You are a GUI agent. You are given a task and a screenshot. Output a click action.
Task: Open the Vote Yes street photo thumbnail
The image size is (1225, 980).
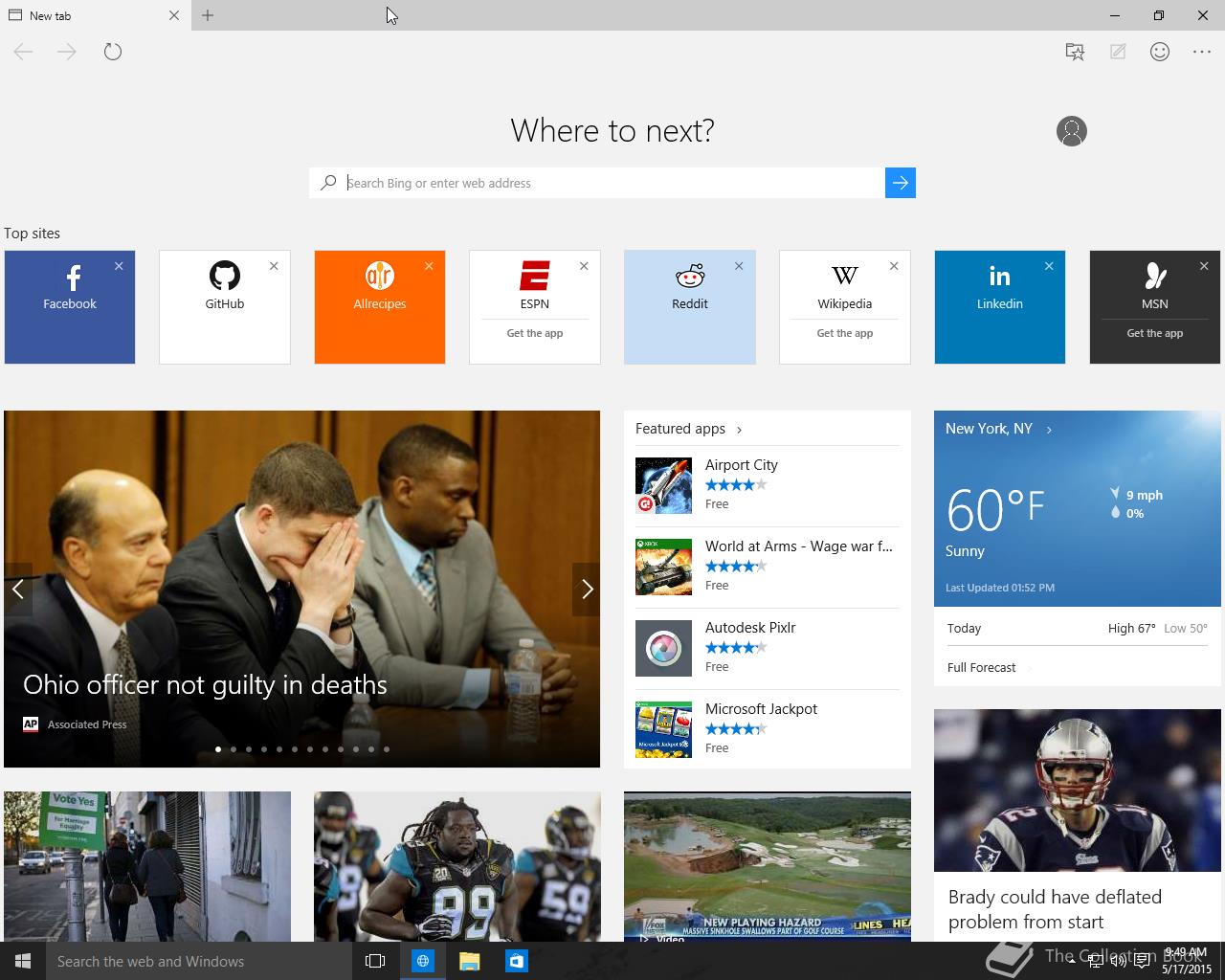point(147,866)
